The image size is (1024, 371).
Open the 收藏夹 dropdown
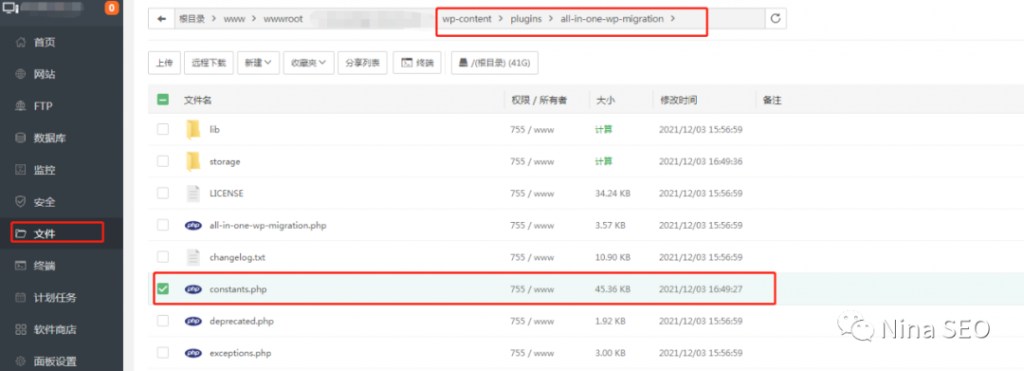click(x=309, y=63)
